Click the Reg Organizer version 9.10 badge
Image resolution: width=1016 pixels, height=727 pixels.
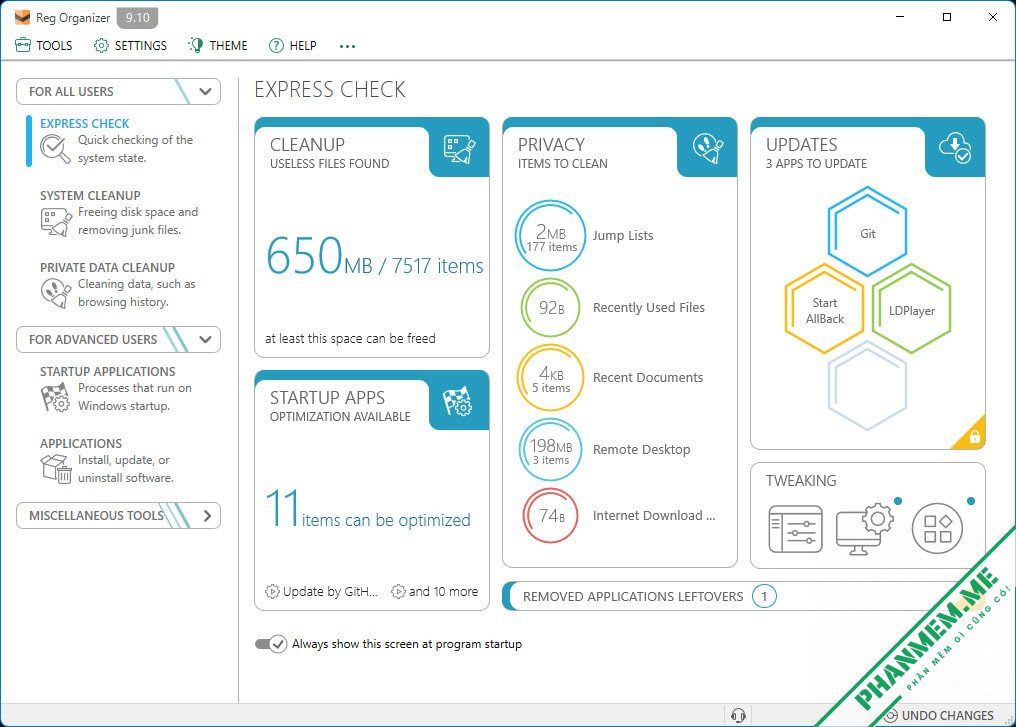(137, 17)
